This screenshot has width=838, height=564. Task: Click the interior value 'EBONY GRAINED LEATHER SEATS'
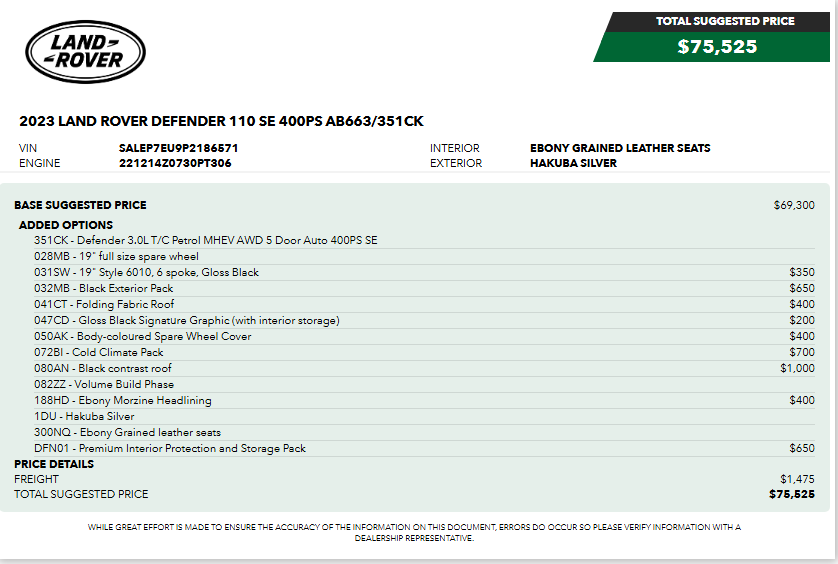[620, 148]
